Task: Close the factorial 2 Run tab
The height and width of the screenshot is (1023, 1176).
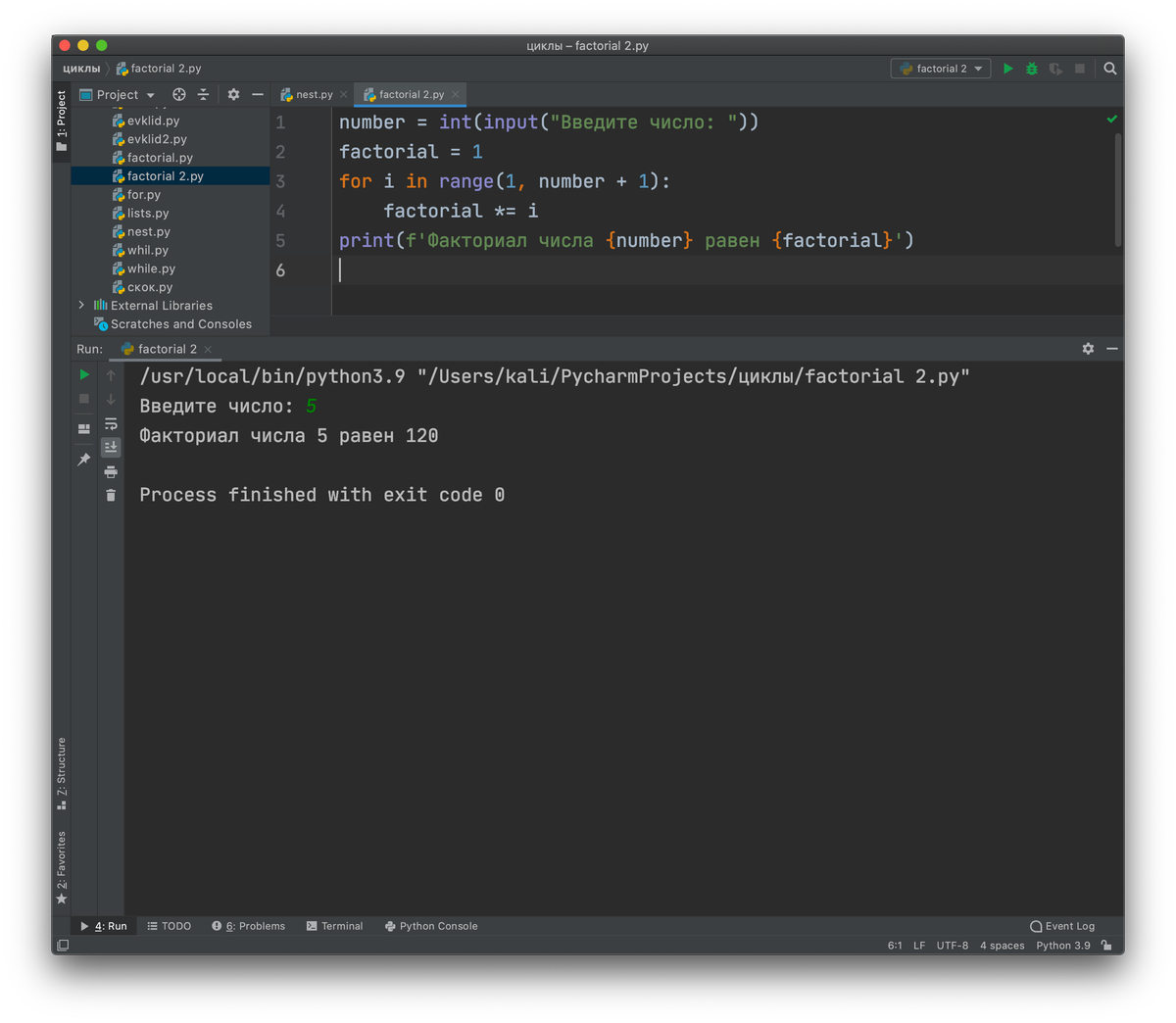Action: click(x=208, y=350)
